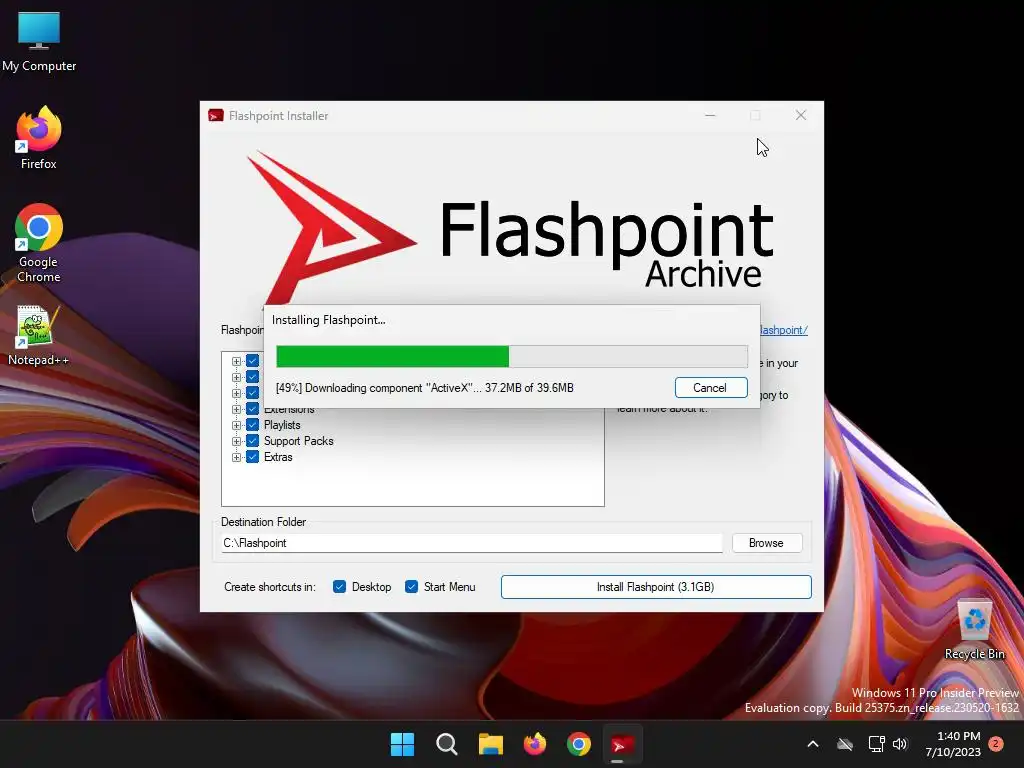The height and width of the screenshot is (768, 1024).
Task: Click the Flashpoint Installer taskbar icon
Action: (622, 744)
